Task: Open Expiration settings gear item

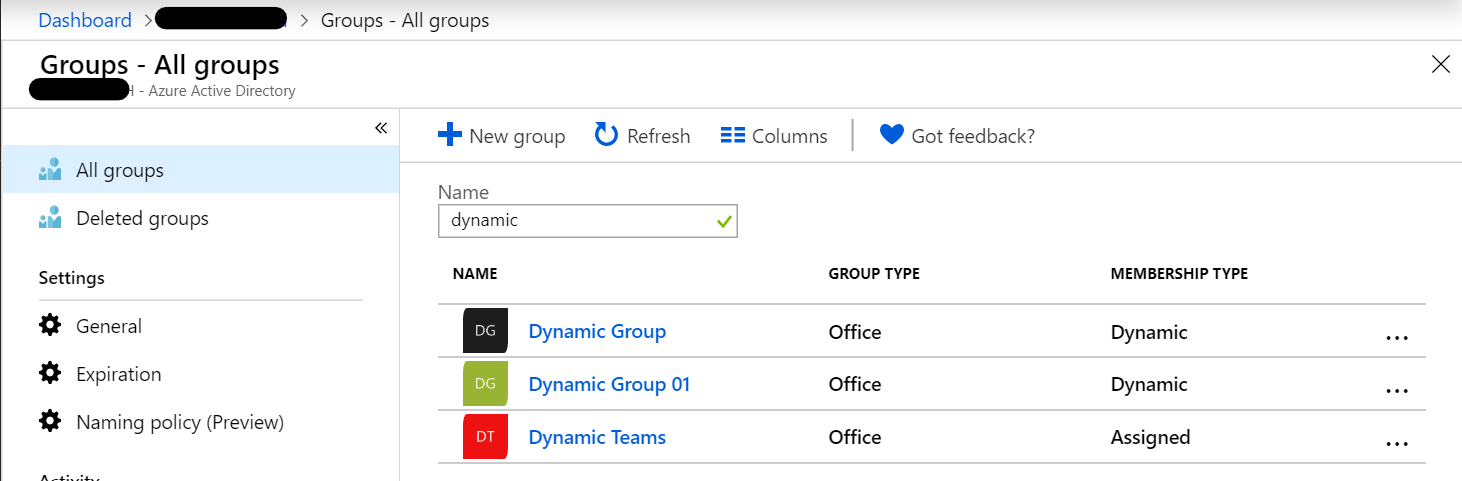Action: tap(118, 374)
